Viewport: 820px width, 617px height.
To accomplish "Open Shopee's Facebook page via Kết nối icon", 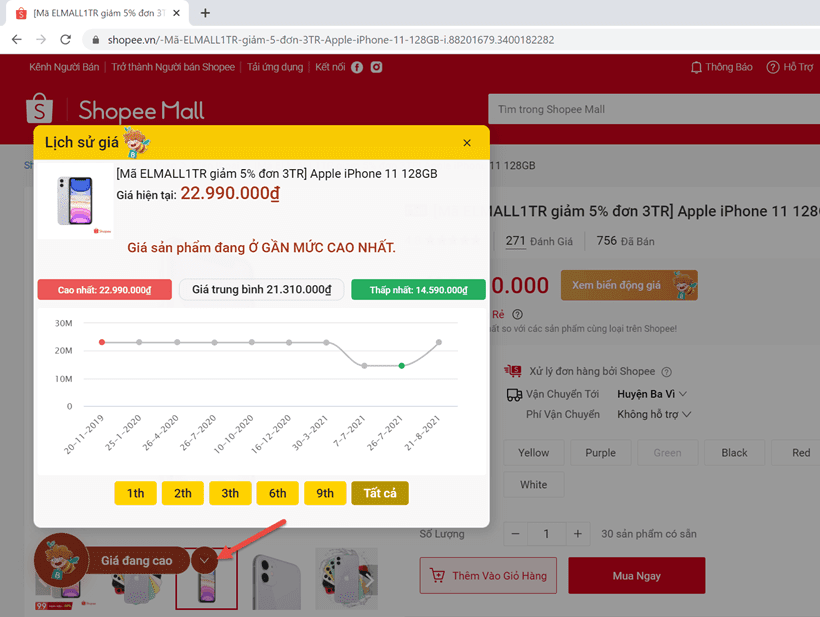I will [x=357, y=67].
